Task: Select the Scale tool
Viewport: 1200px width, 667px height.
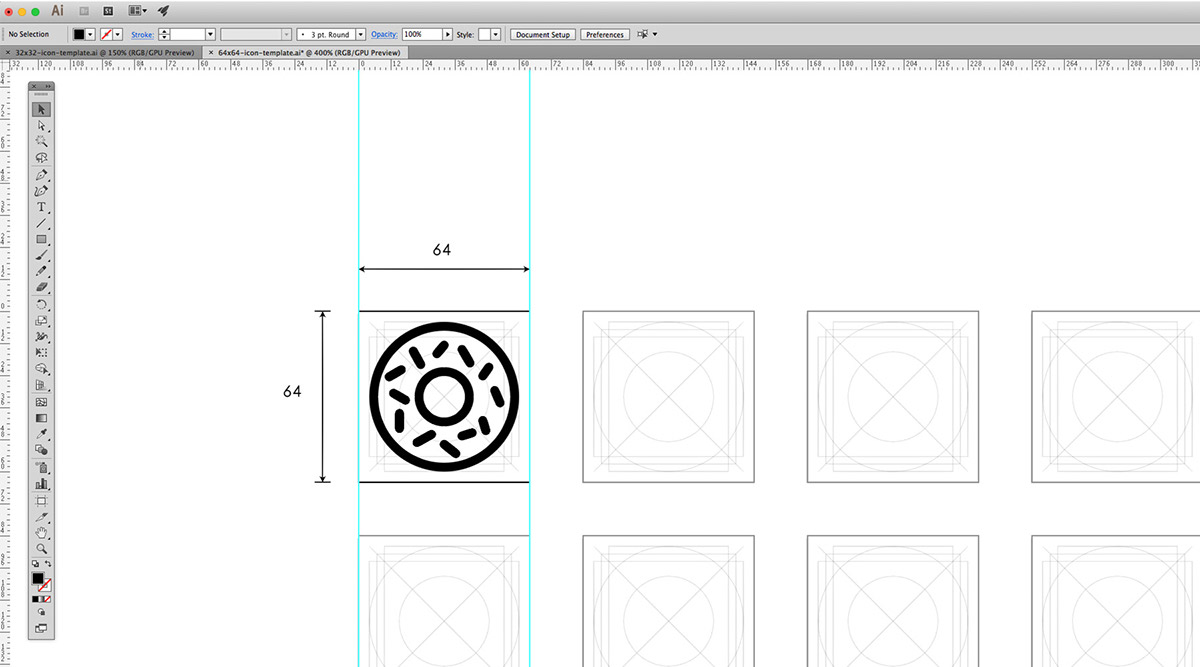Action: pyautogui.click(x=41, y=320)
